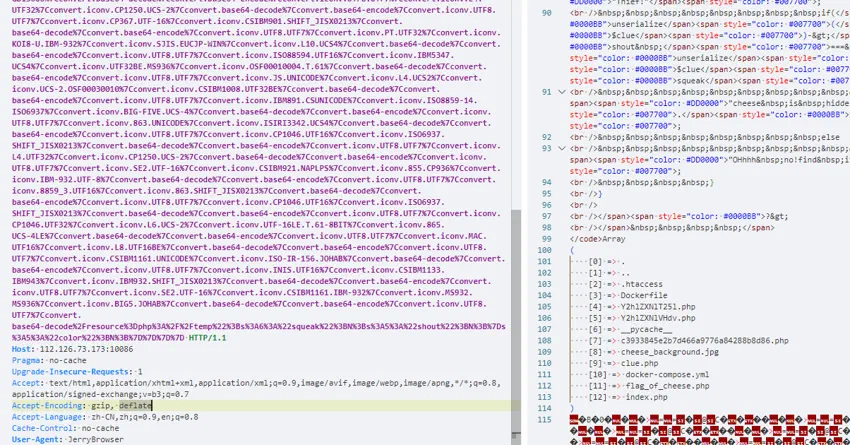The image size is (850, 445).
Task: Click the Pragma header name
Action: [27, 360]
